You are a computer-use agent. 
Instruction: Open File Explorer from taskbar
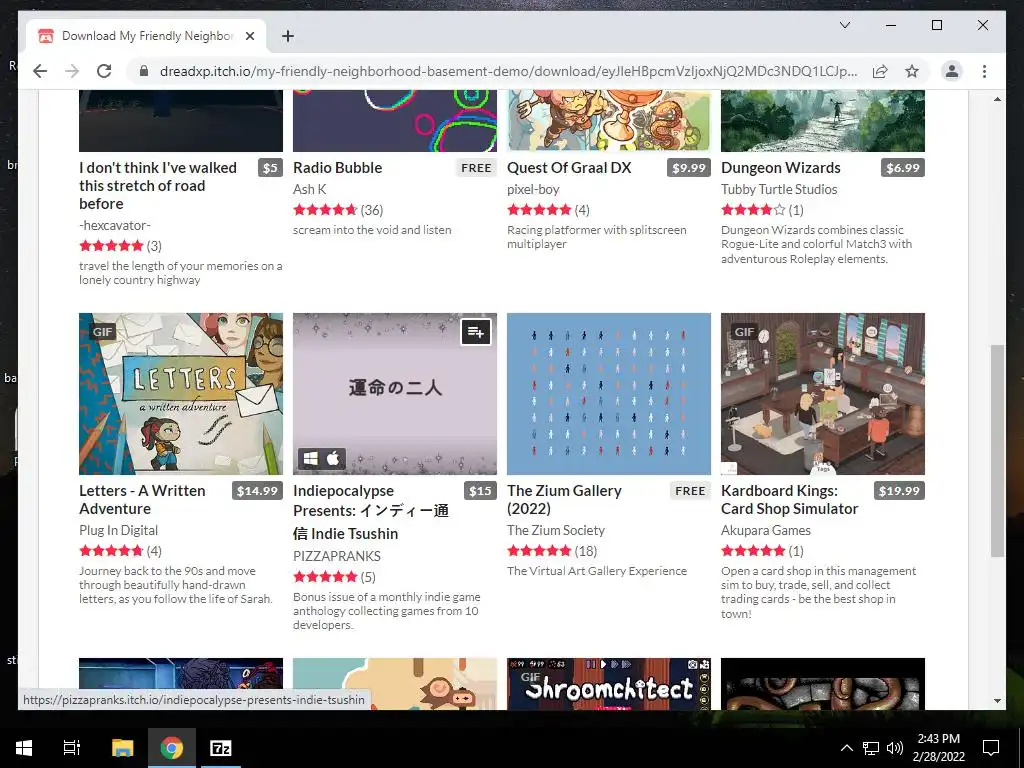(122, 748)
